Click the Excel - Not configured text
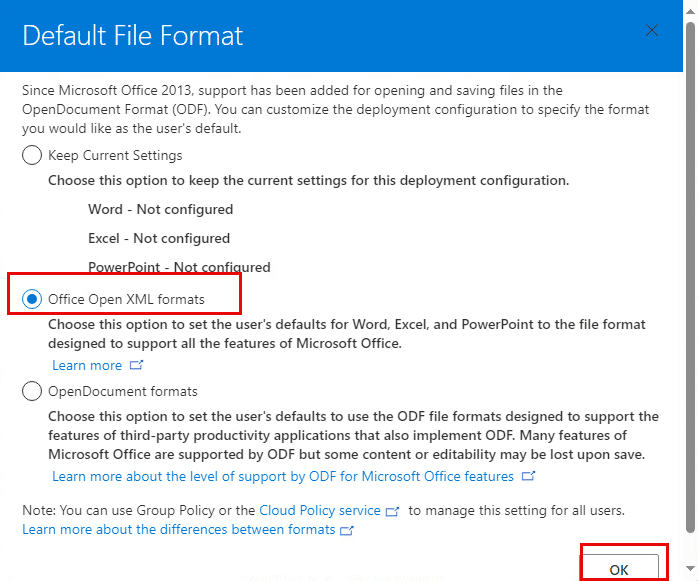This screenshot has width=698, height=581. tap(159, 239)
